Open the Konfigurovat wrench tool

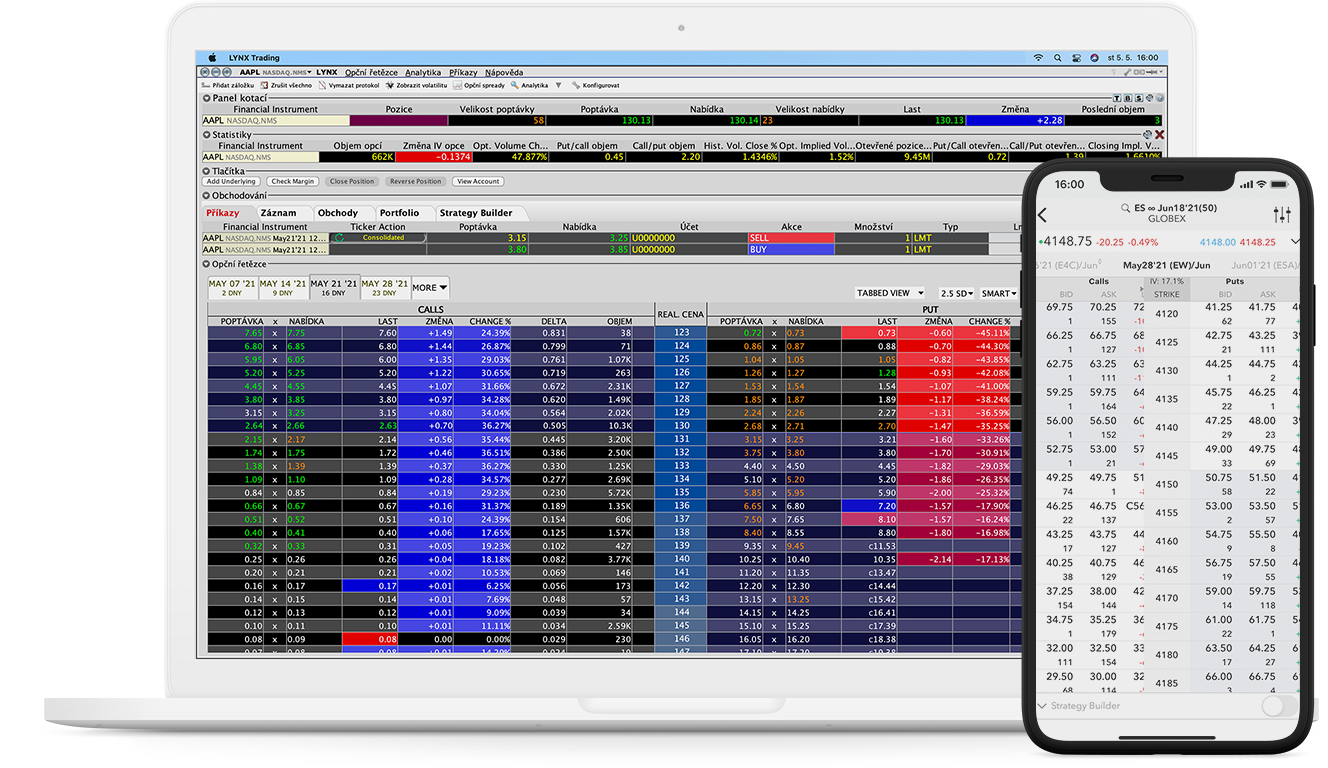pos(577,86)
